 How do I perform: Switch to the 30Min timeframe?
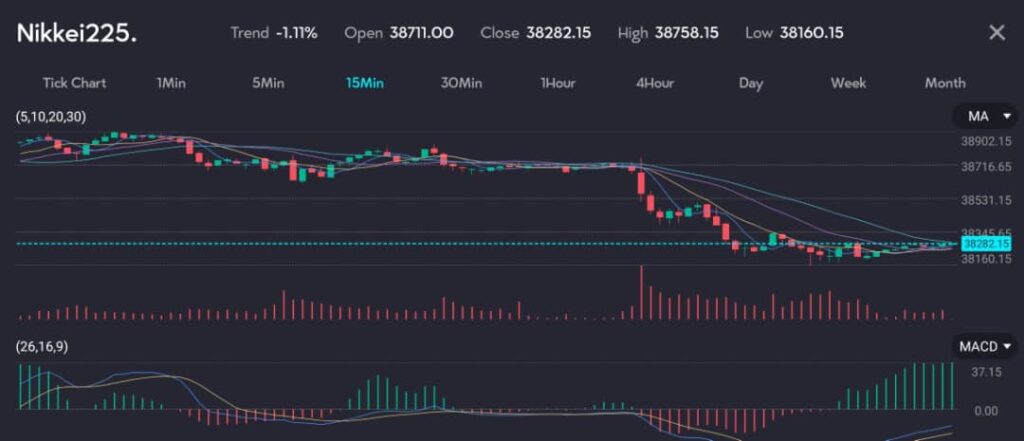coord(461,83)
